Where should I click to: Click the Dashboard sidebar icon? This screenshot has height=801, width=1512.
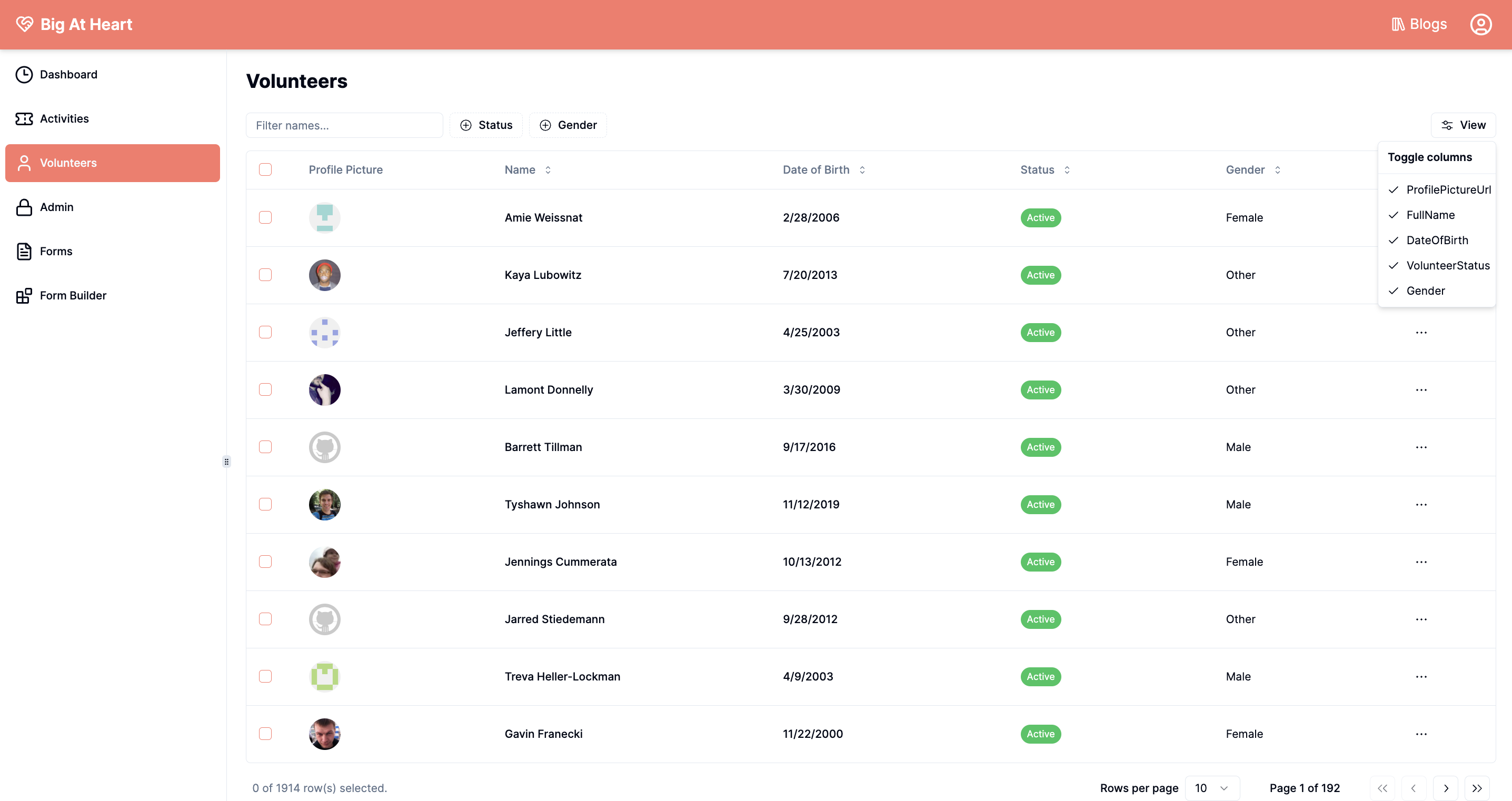pos(24,74)
